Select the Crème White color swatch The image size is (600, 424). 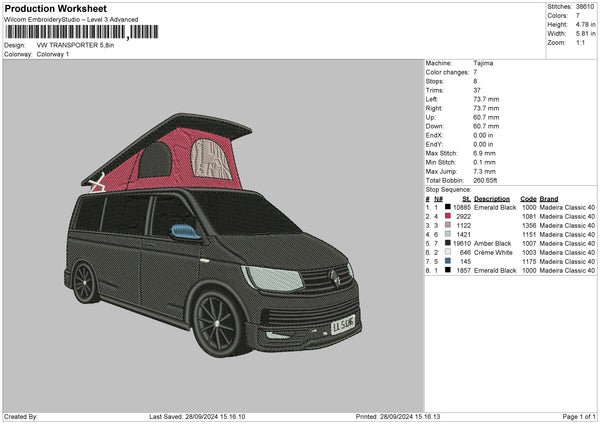point(446,252)
